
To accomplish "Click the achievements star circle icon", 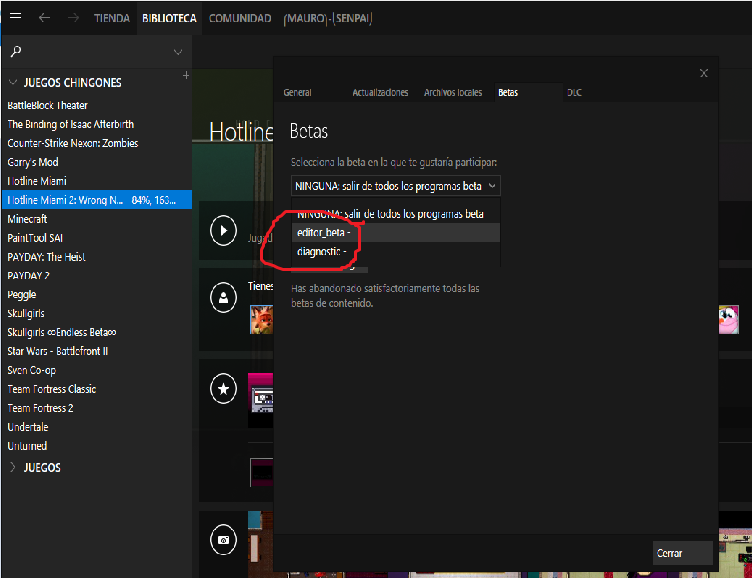I will [223, 389].
